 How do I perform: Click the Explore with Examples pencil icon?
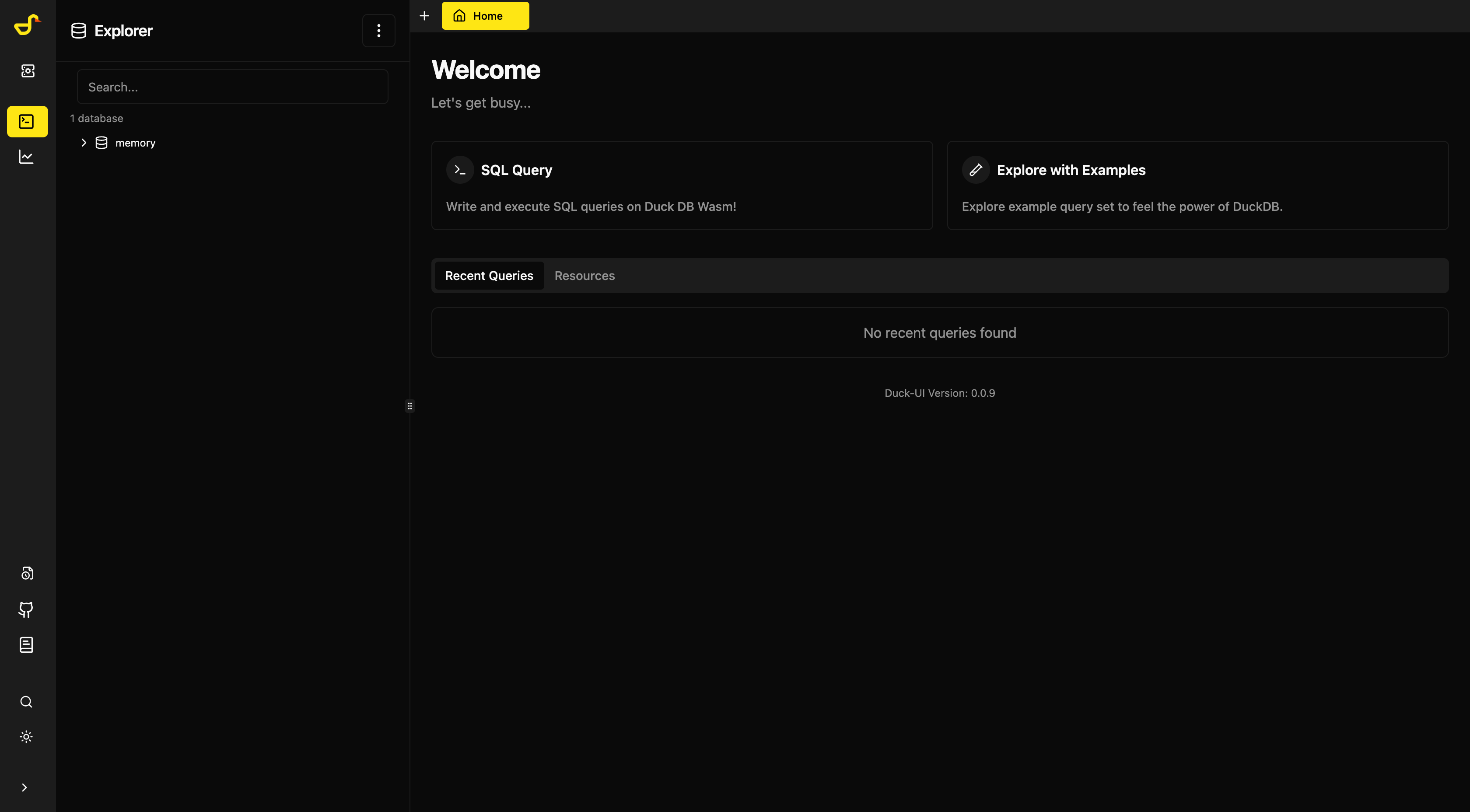976,170
